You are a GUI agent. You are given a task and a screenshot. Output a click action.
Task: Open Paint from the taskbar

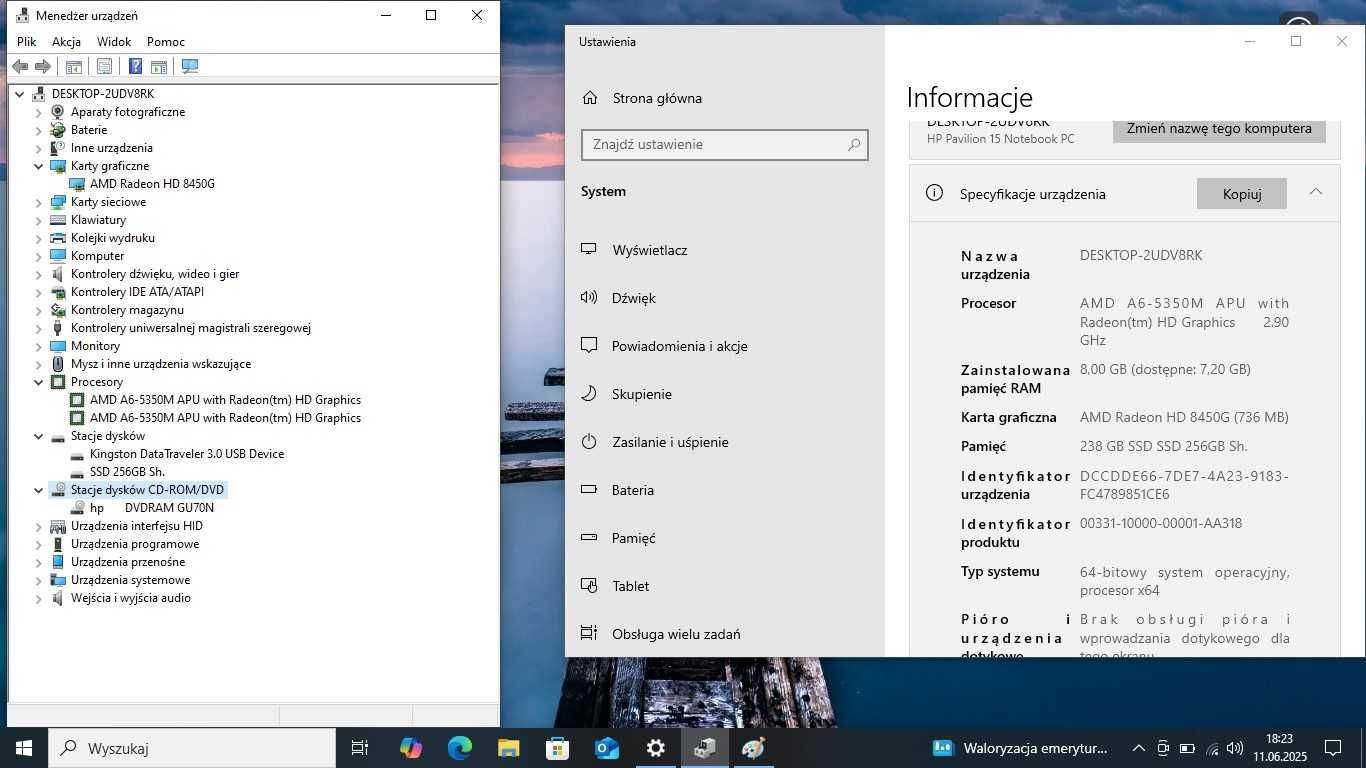coord(753,748)
